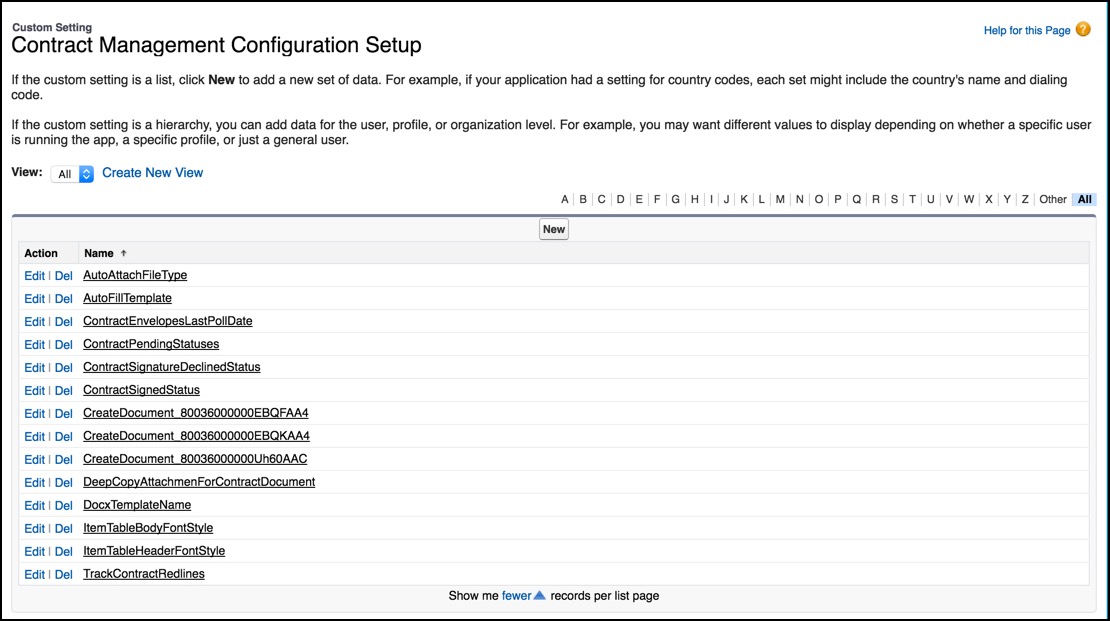Delete the CreateDocument_80036000000EBQKAA4 row
This screenshot has height=621, width=1110.
(64, 437)
